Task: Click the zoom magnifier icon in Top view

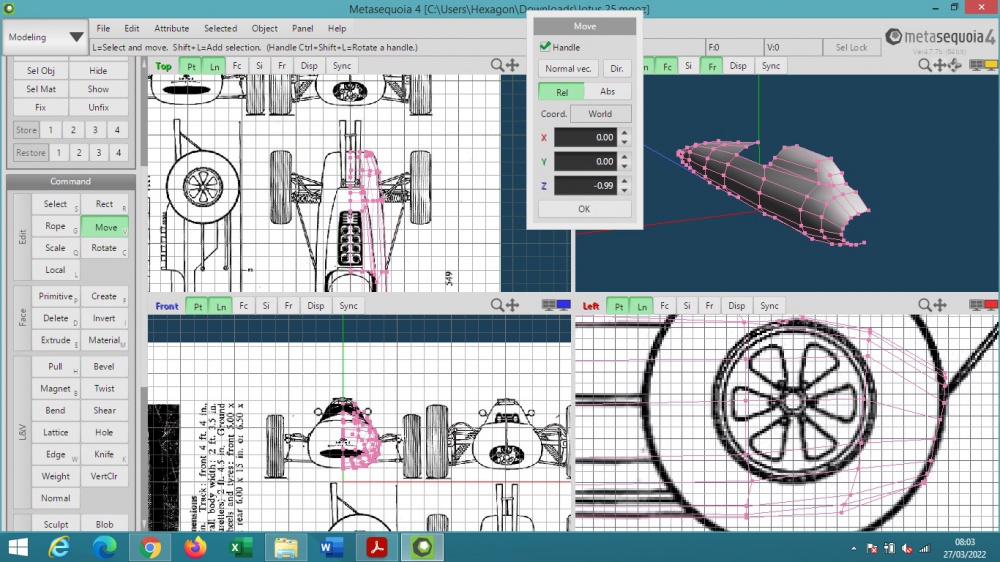Action: tap(497, 65)
